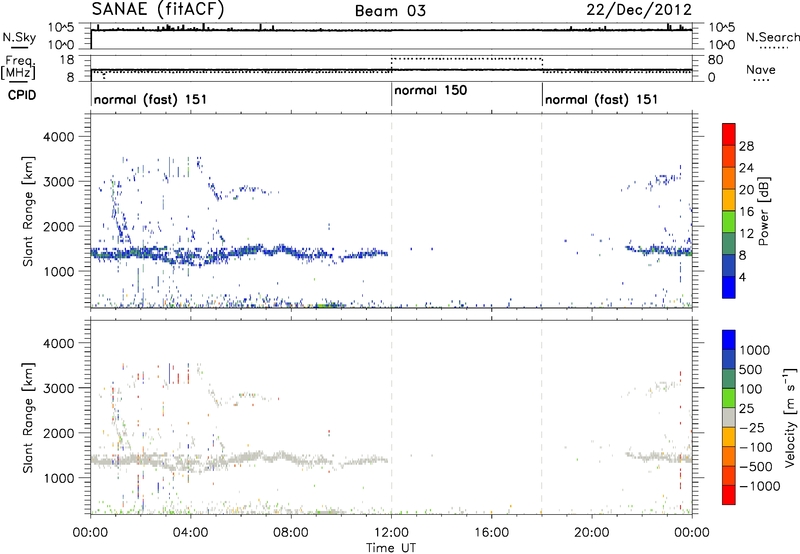Click the 18 MHz frequency axis tick
This screenshot has width=800, height=554.
[x=66, y=60]
